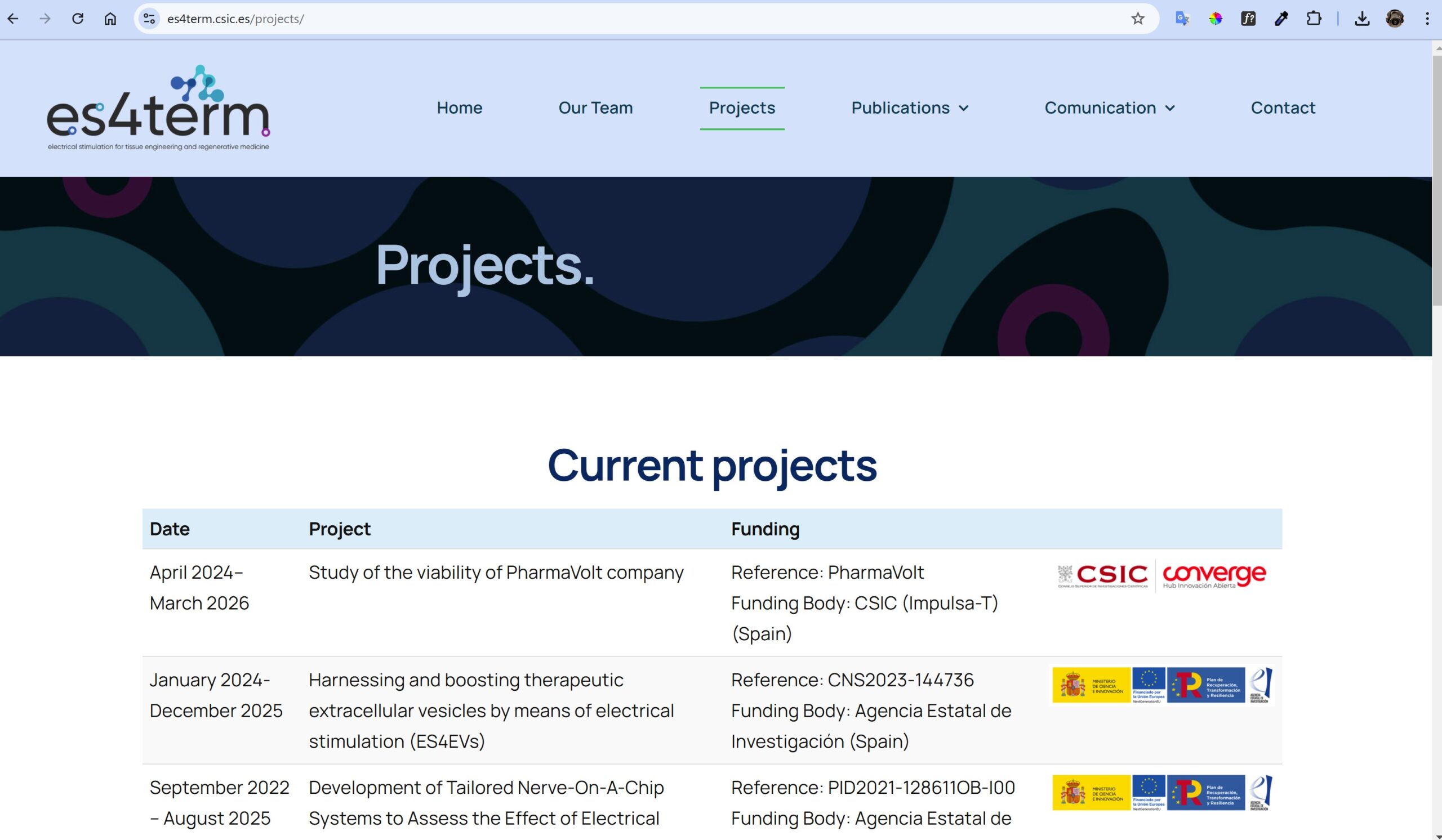This screenshot has width=1442, height=840.
Task: Click the April 2024–March 2026 date cell
Action: click(x=199, y=587)
